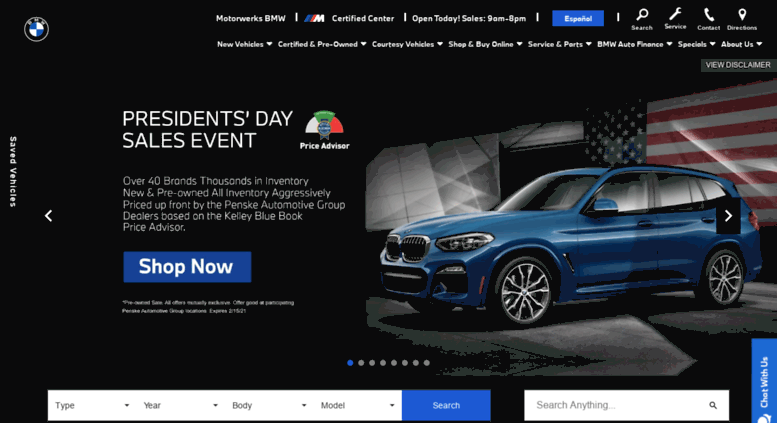Click the Price Advisor gauge icon
Image resolution: width=777 pixels, height=423 pixels.
tap(324, 124)
